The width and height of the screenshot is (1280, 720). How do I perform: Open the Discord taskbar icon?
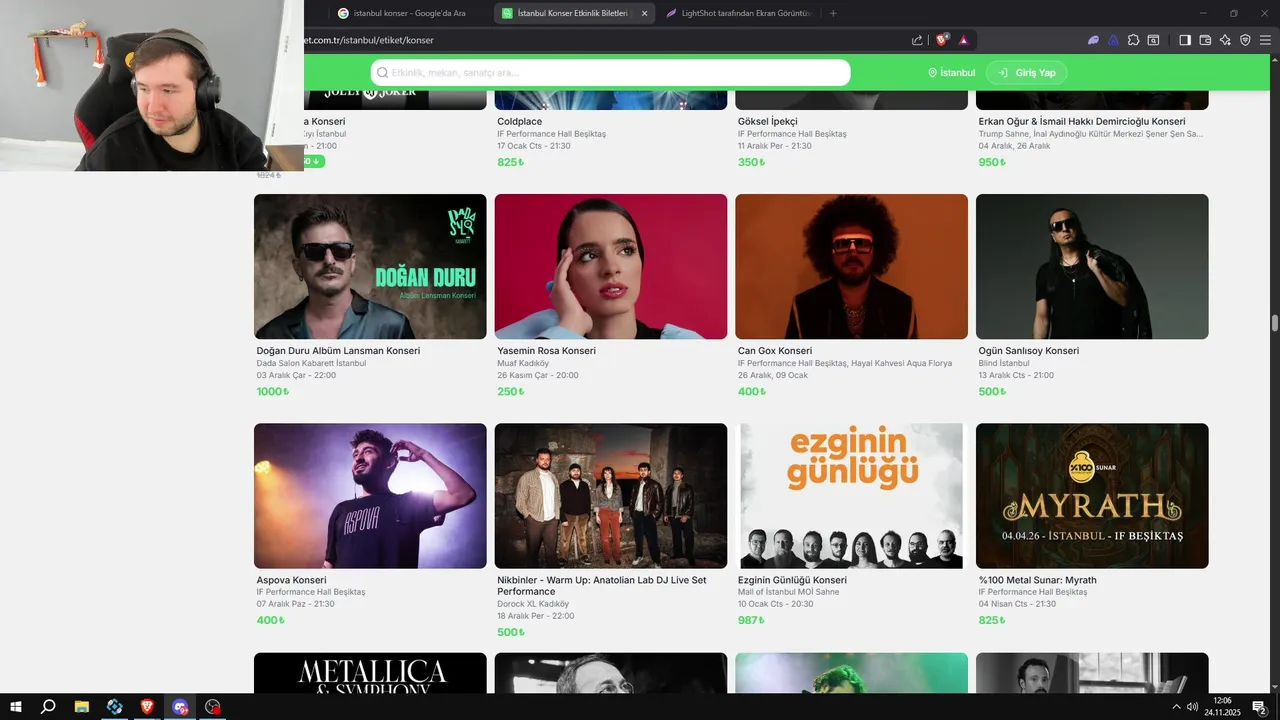[x=180, y=707]
